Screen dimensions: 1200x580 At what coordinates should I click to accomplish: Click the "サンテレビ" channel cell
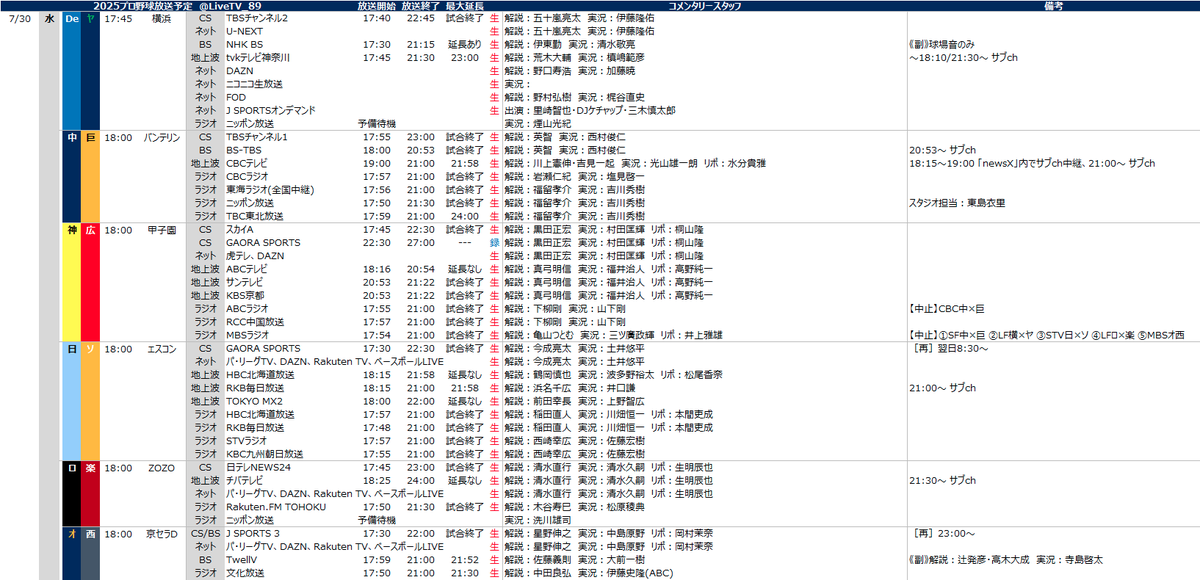click(x=246, y=282)
